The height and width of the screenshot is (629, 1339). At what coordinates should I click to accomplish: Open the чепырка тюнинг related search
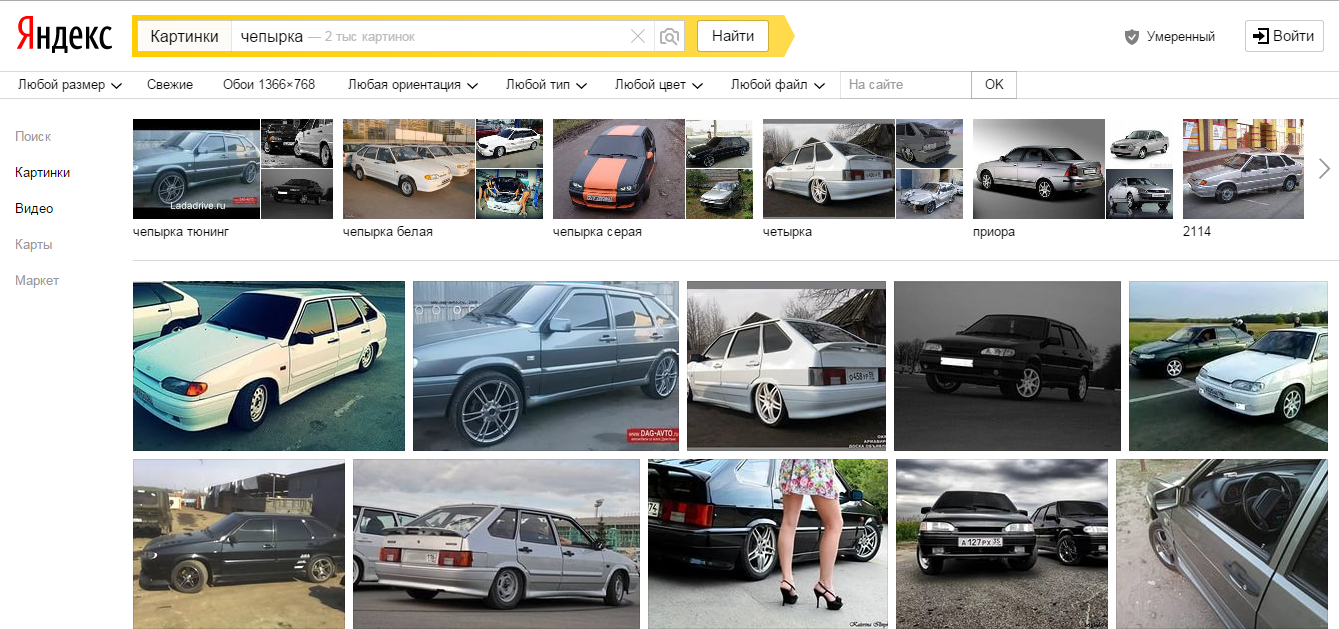pos(181,232)
